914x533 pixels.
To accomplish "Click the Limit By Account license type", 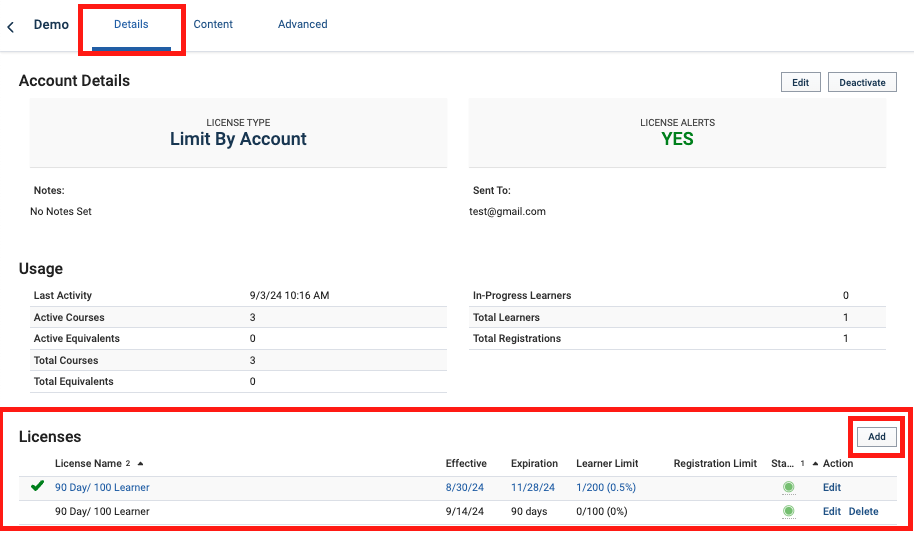I will coord(238,139).
